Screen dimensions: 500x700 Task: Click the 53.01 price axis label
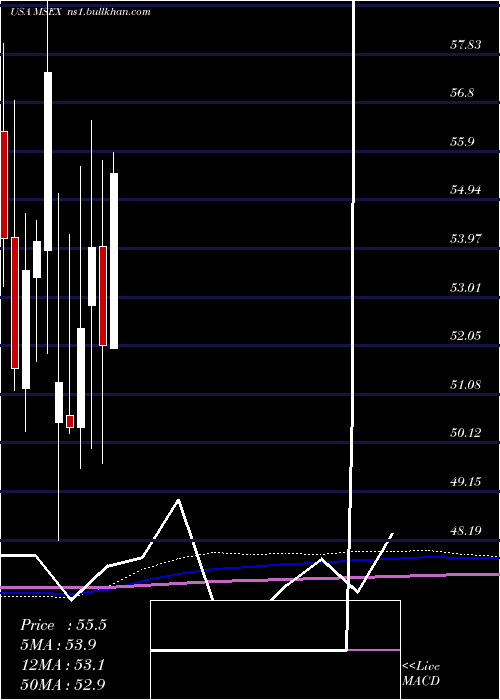tap(466, 288)
